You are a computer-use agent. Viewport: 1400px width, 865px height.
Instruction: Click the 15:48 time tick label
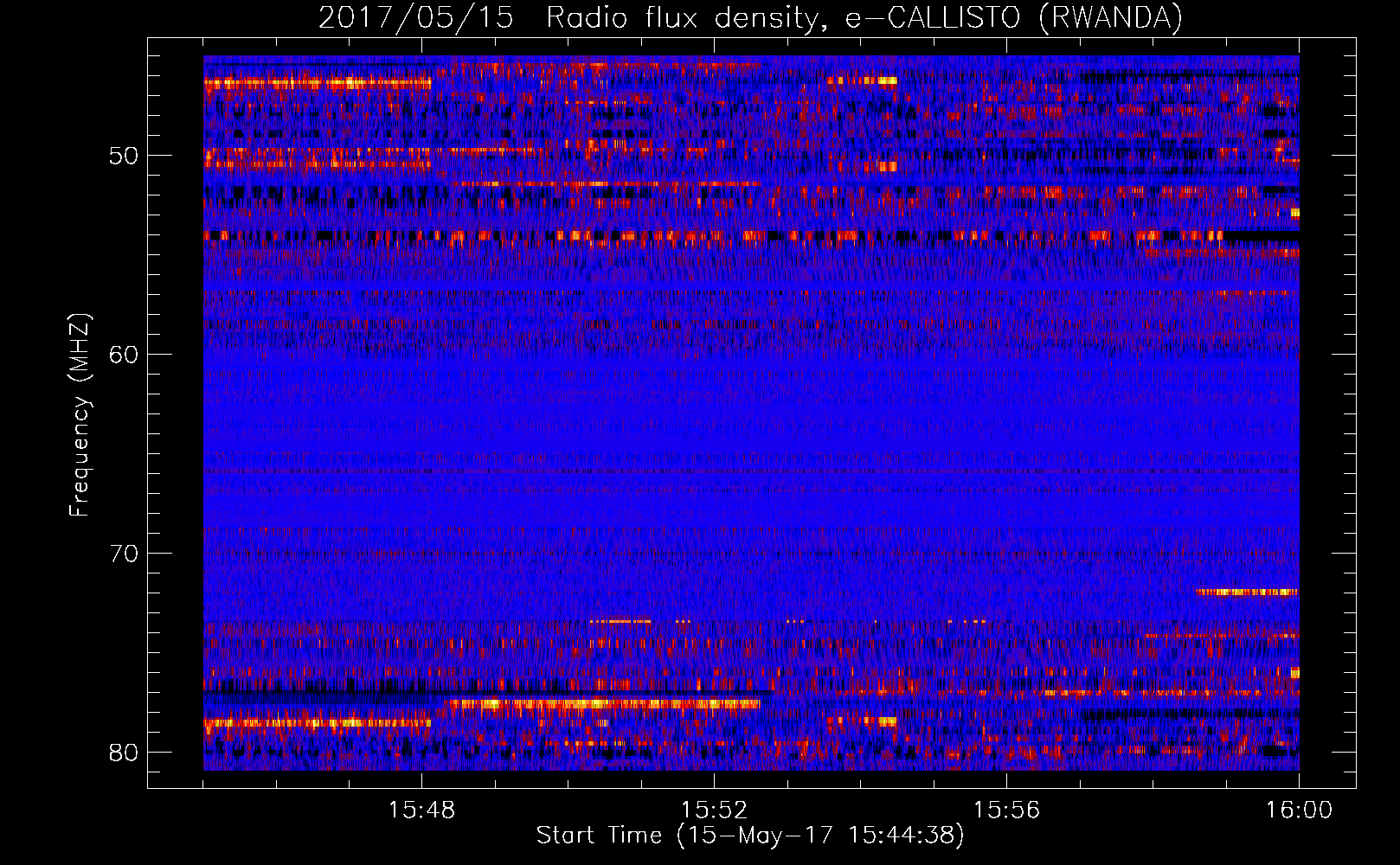421,811
